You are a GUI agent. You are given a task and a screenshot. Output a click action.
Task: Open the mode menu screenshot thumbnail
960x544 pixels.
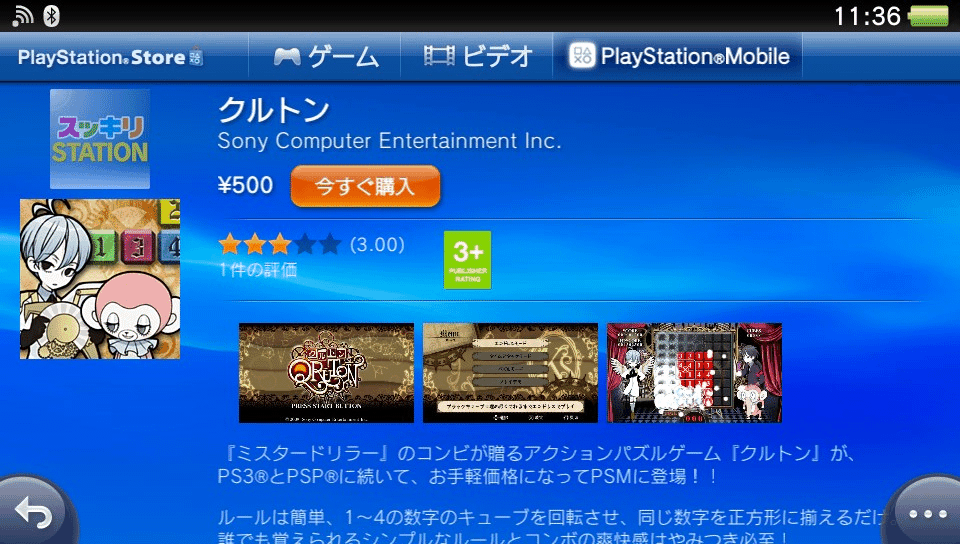pos(510,373)
